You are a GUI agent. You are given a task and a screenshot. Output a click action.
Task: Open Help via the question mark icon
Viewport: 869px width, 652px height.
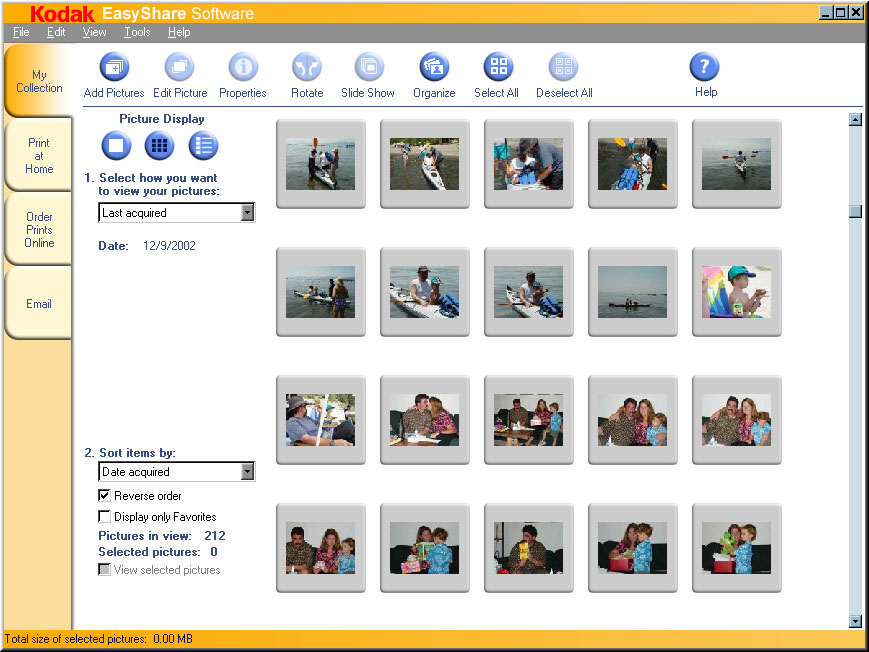(705, 68)
